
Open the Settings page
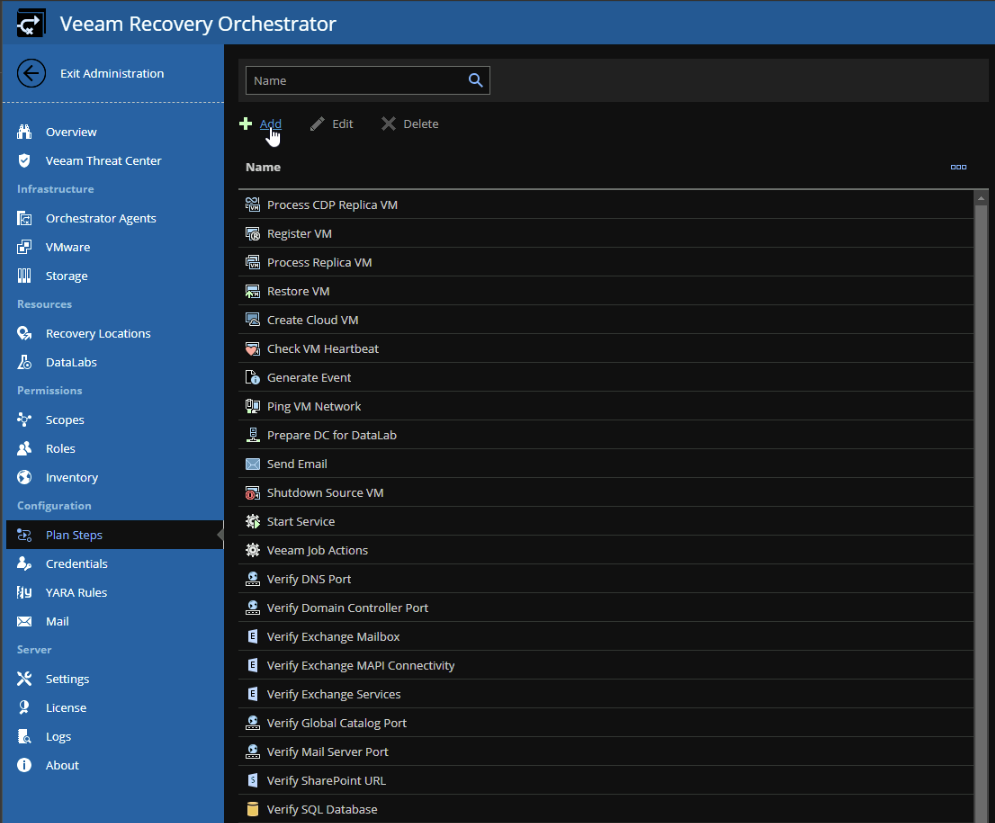pyautogui.click(x=67, y=679)
